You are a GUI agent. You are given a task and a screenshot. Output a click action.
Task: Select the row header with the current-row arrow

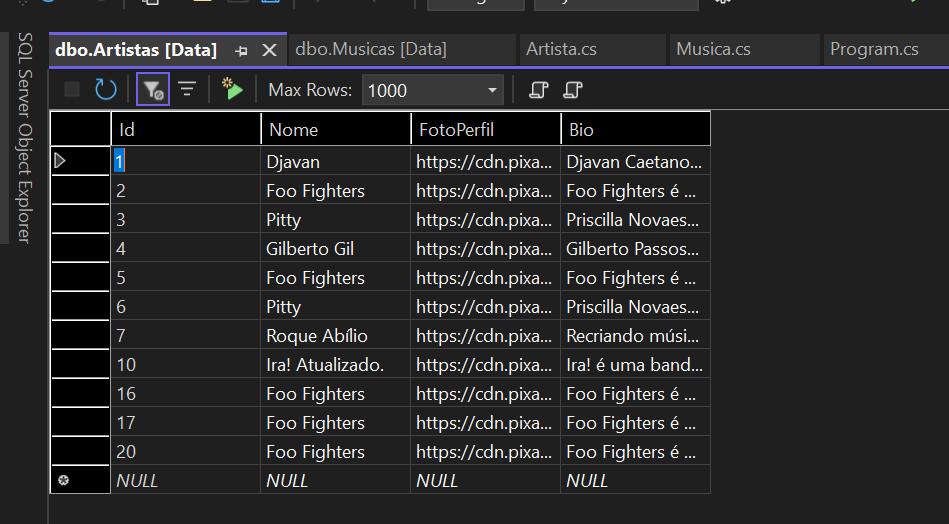[80, 161]
